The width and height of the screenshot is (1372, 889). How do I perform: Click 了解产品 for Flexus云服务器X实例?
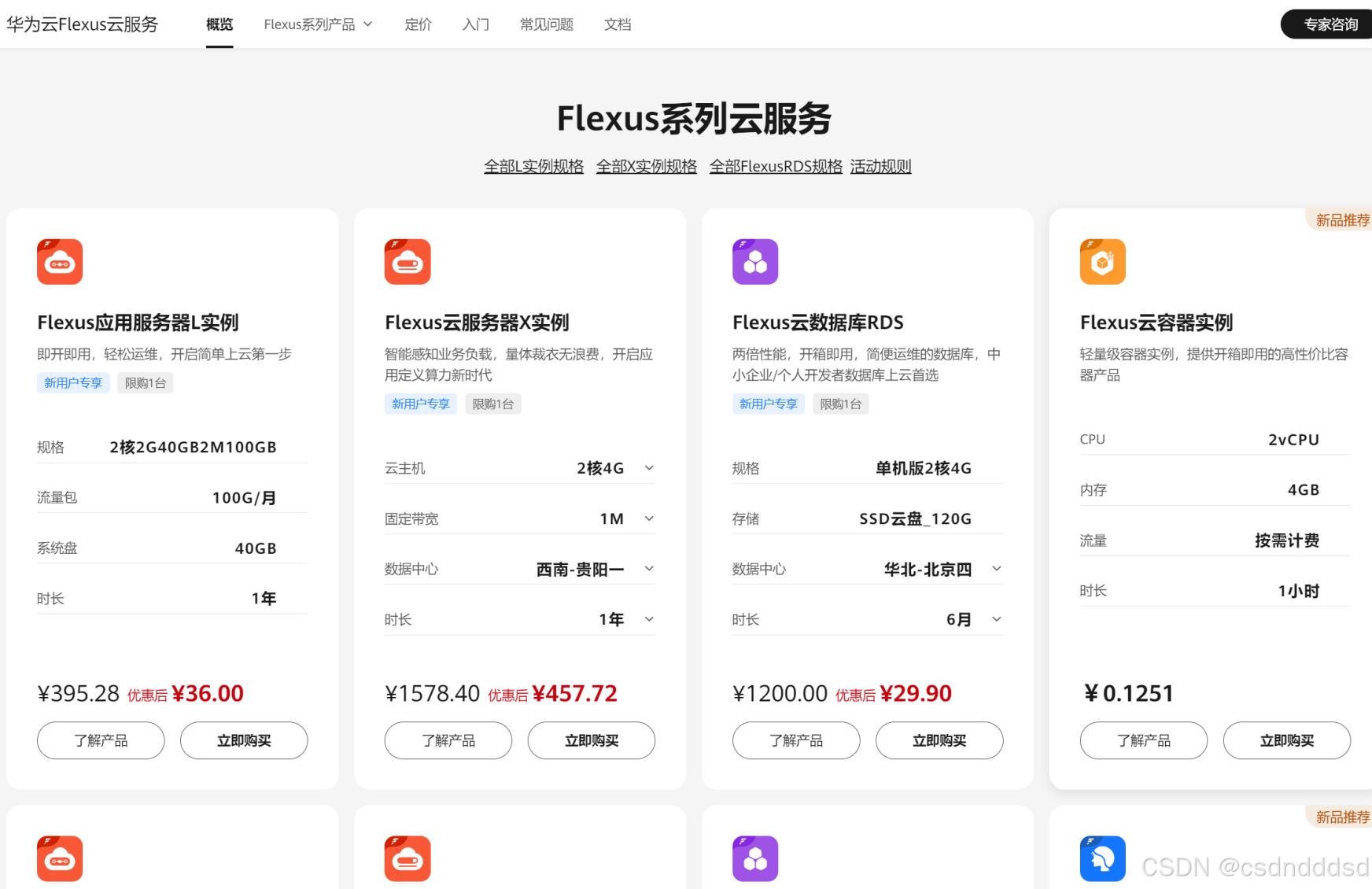[448, 740]
